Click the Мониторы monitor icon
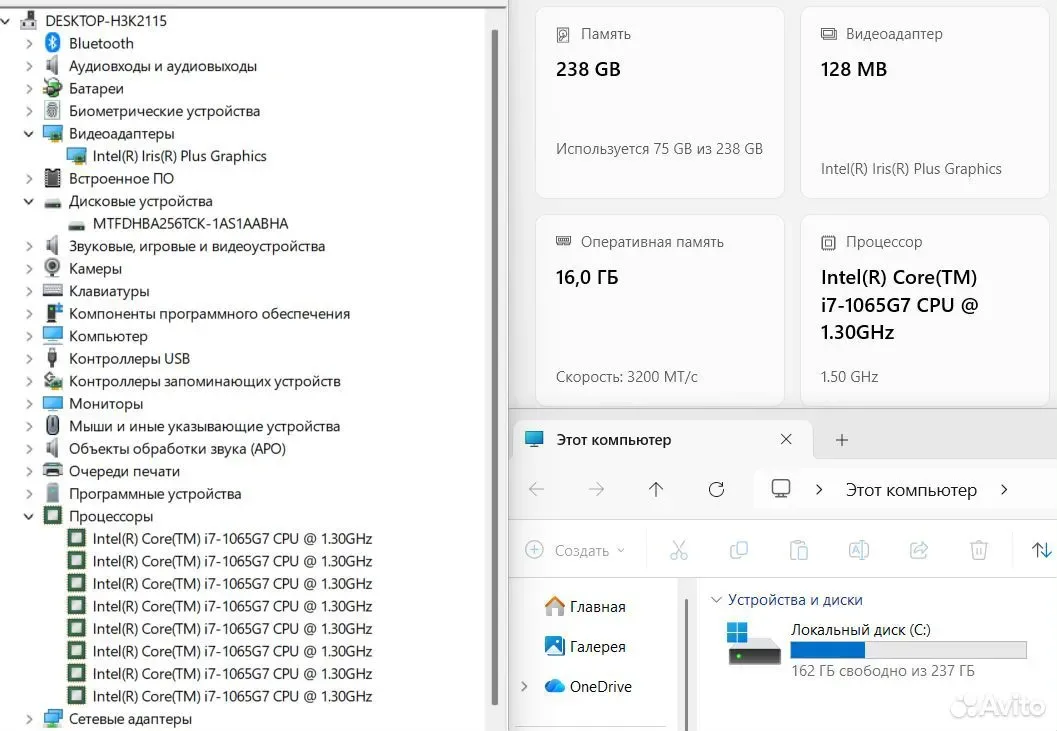The height and width of the screenshot is (731, 1057). [53, 403]
